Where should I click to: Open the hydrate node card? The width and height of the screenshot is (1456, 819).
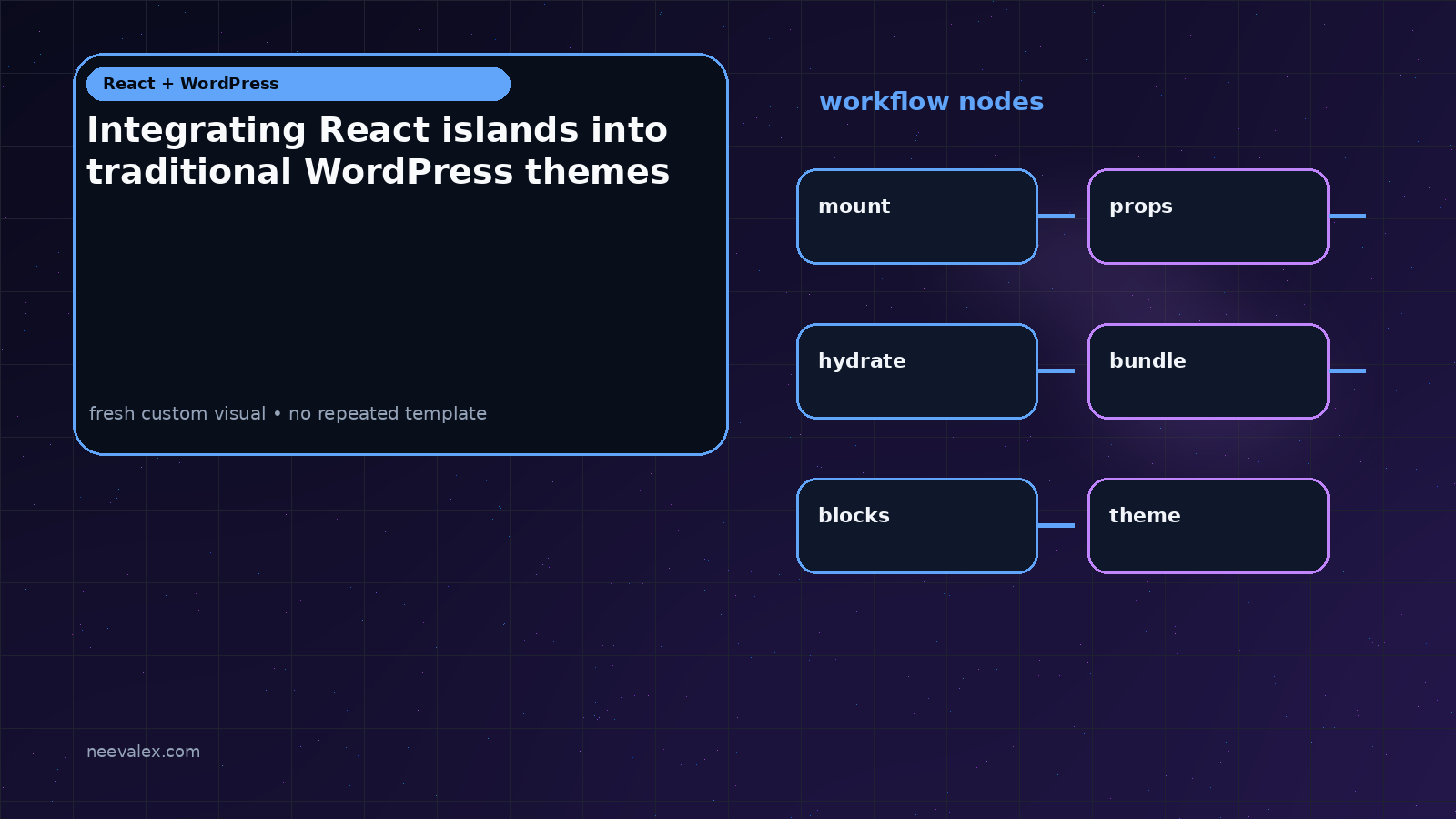tap(917, 371)
